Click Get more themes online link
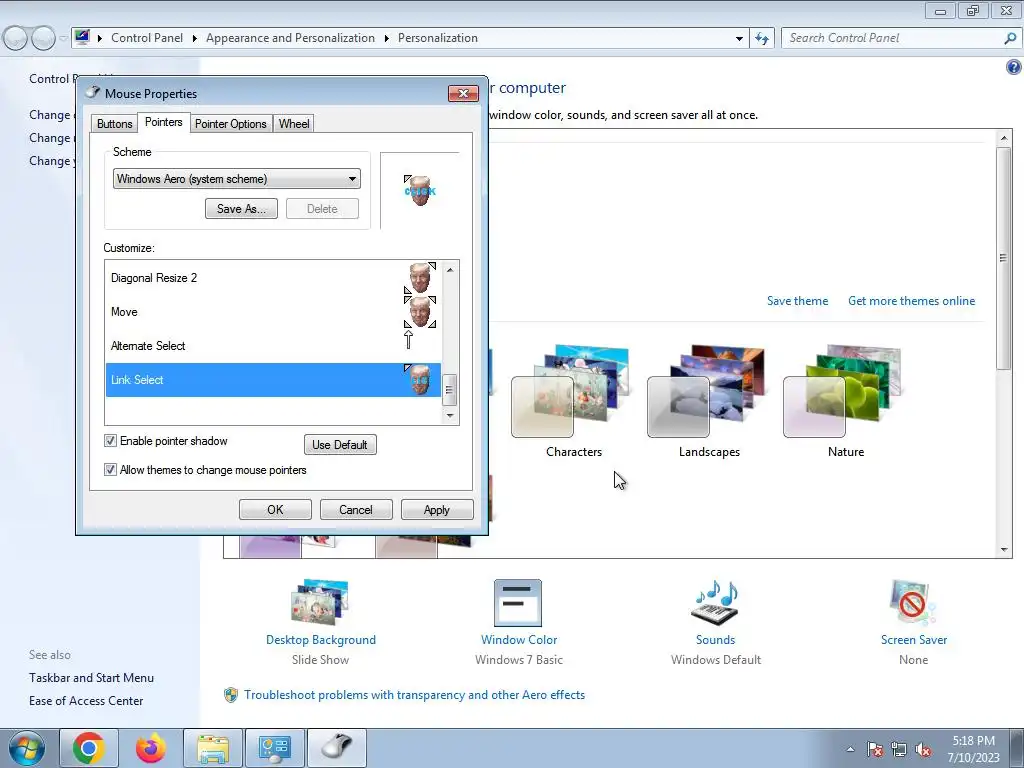 tap(912, 301)
